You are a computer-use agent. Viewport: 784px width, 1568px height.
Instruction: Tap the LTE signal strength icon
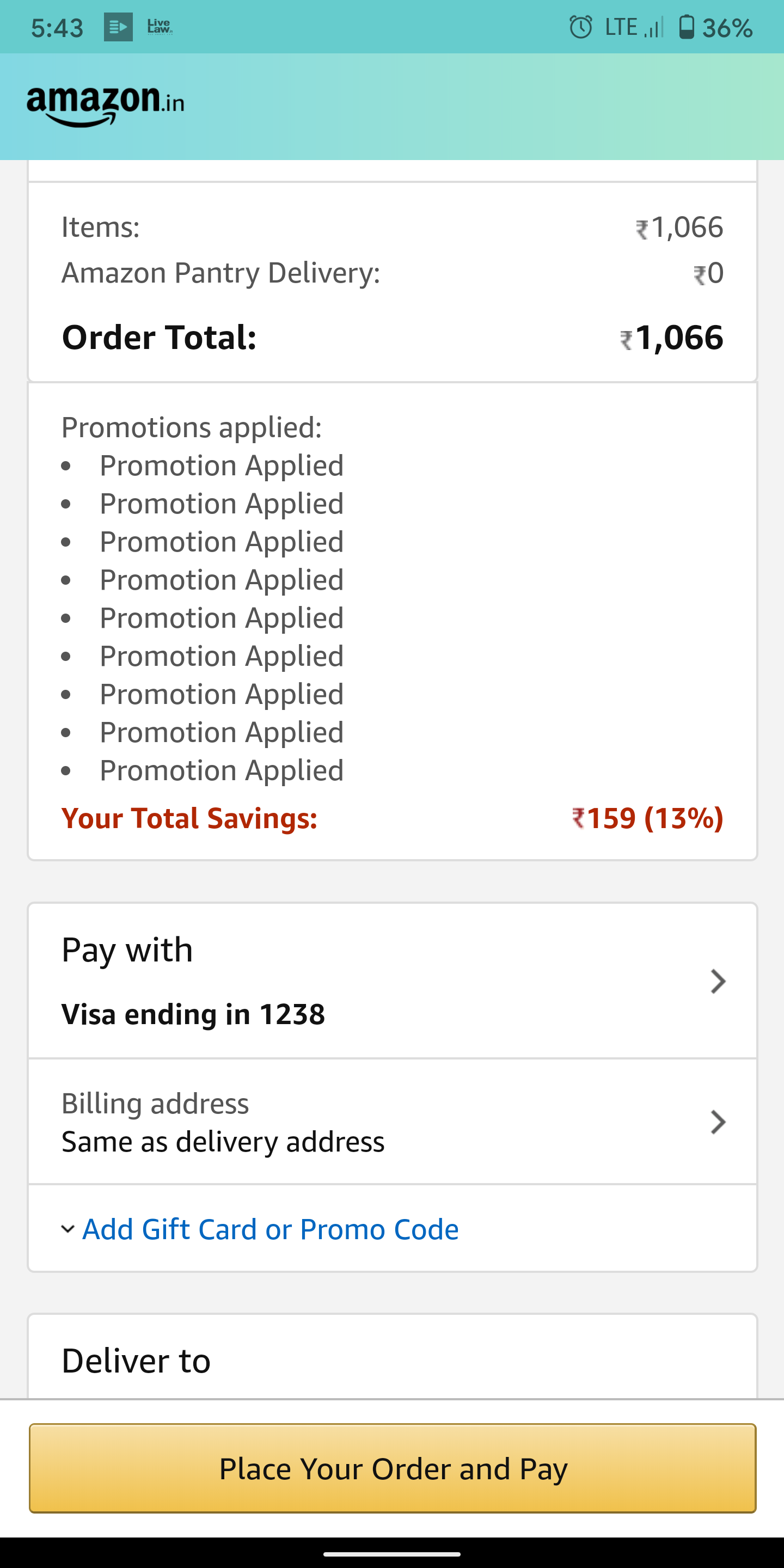[653, 28]
